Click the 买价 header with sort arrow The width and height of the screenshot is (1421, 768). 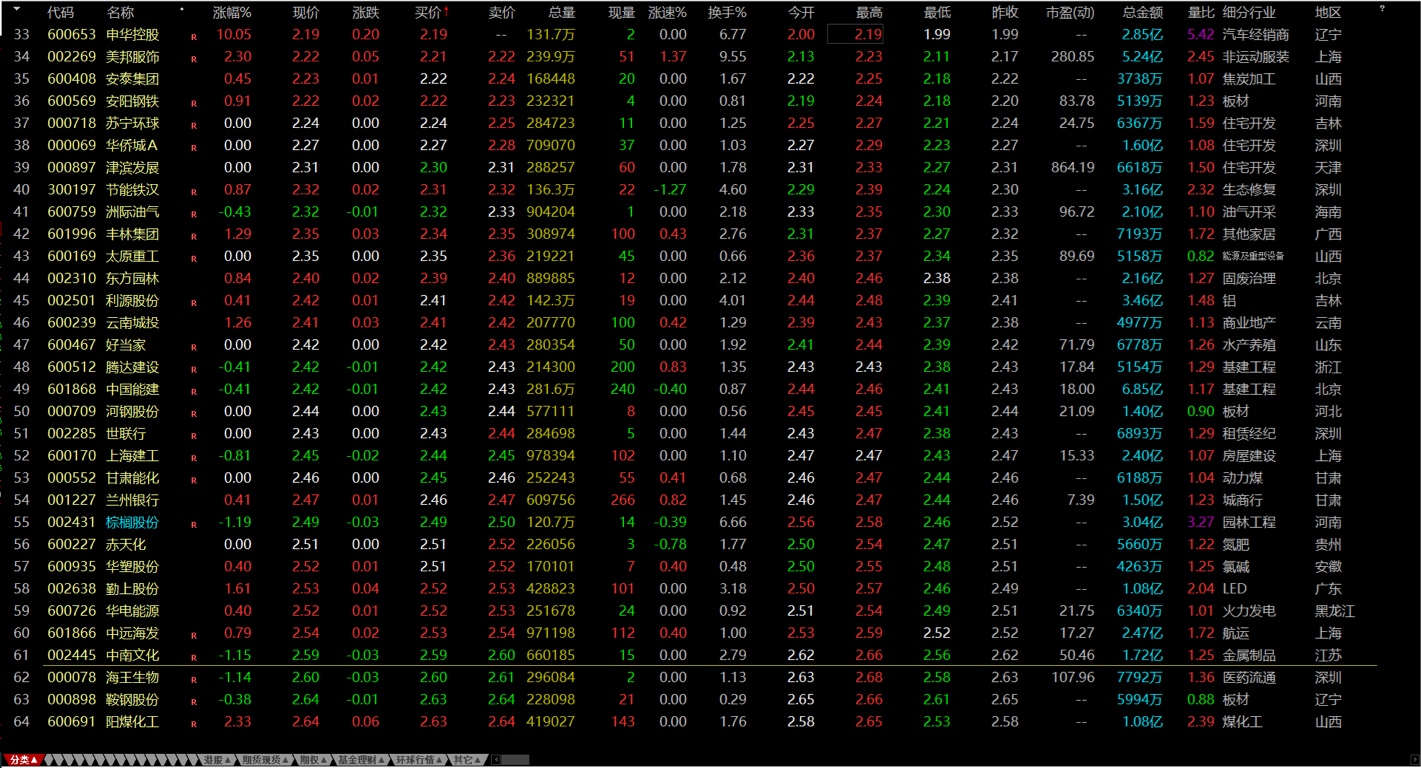tap(432, 13)
